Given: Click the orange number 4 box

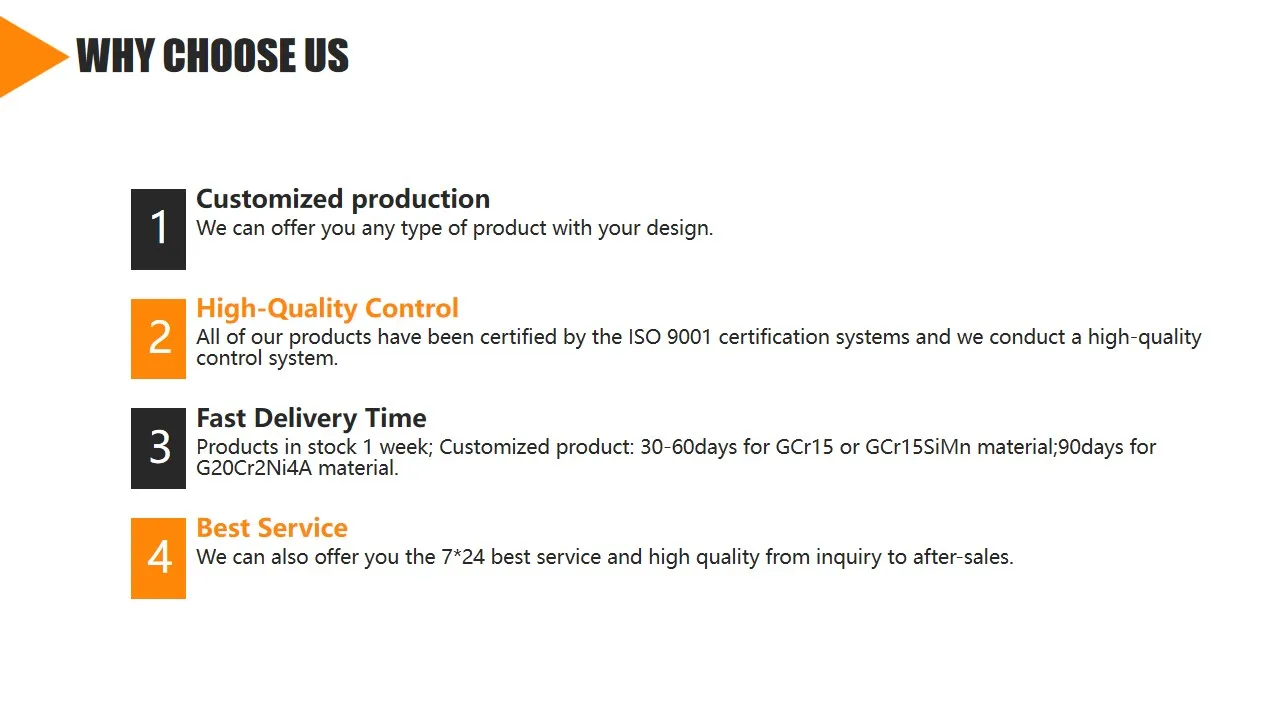Looking at the screenshot, I should pyautogui.click(x=158, y=558).
